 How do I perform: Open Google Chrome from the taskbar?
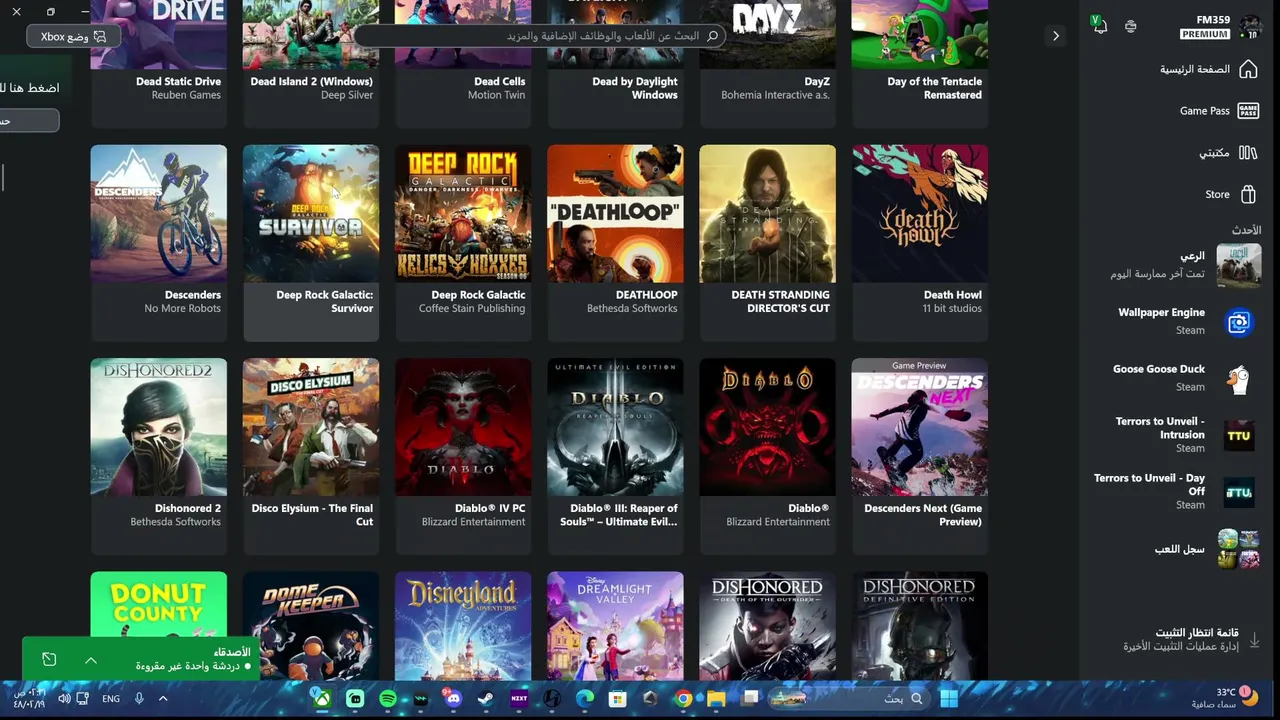tap(683, 699)
